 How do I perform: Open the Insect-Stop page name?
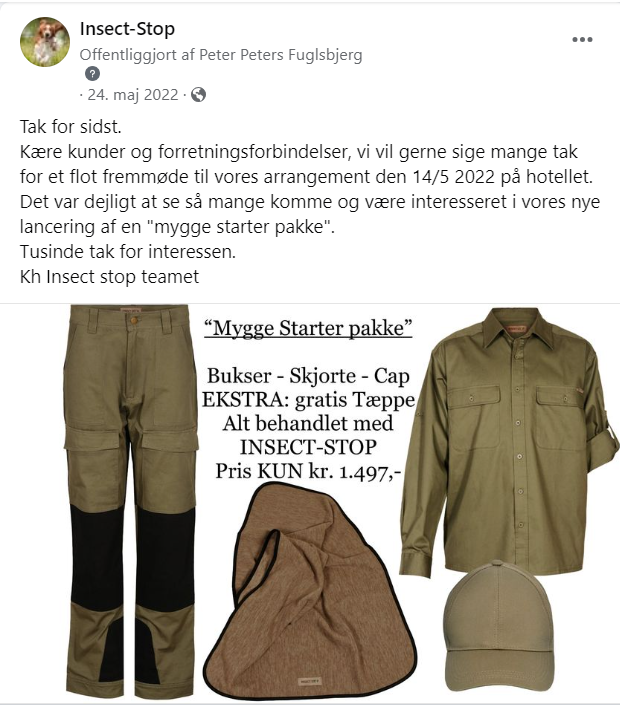[x=127, y=29]
